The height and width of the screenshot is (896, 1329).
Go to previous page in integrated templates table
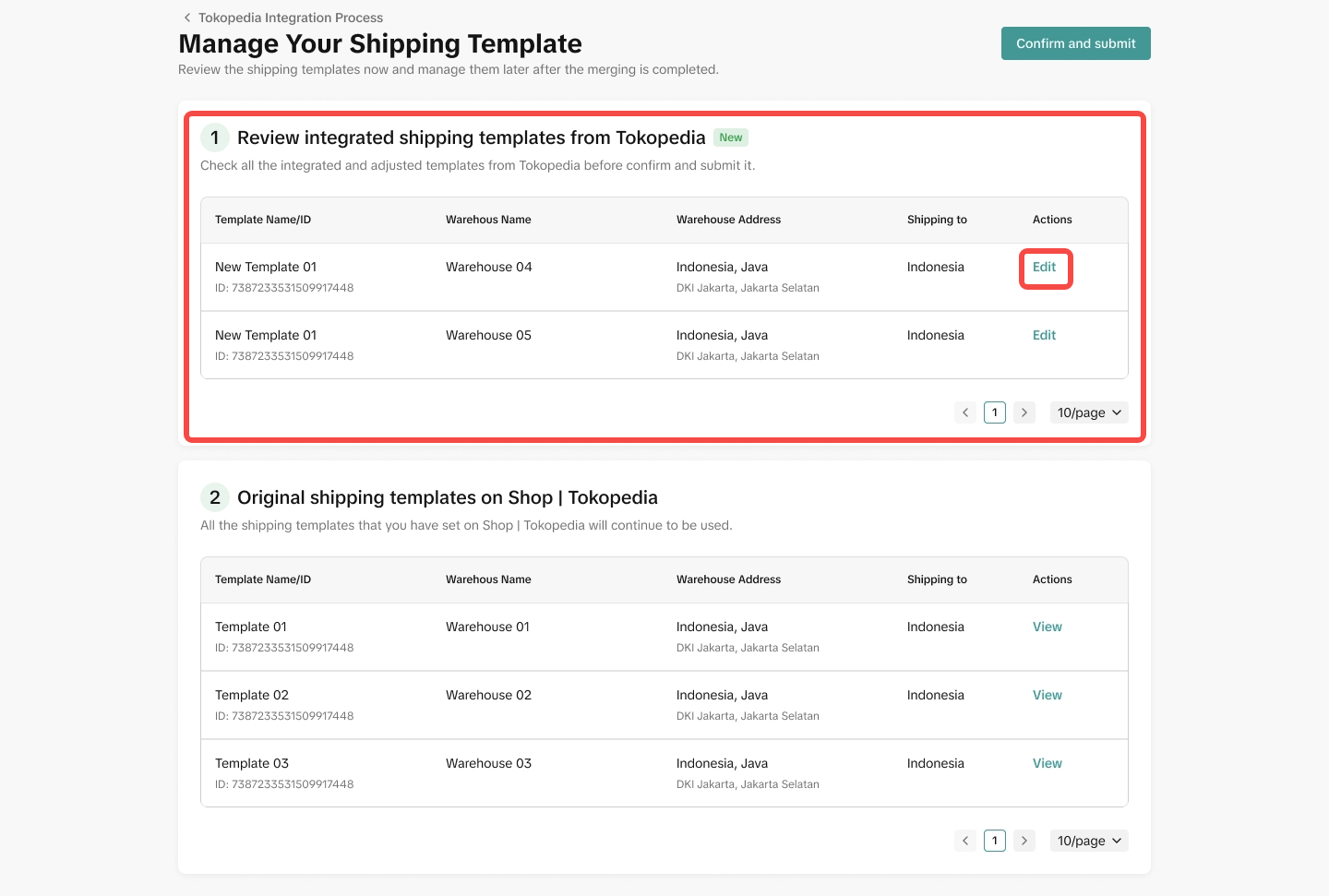965,412
